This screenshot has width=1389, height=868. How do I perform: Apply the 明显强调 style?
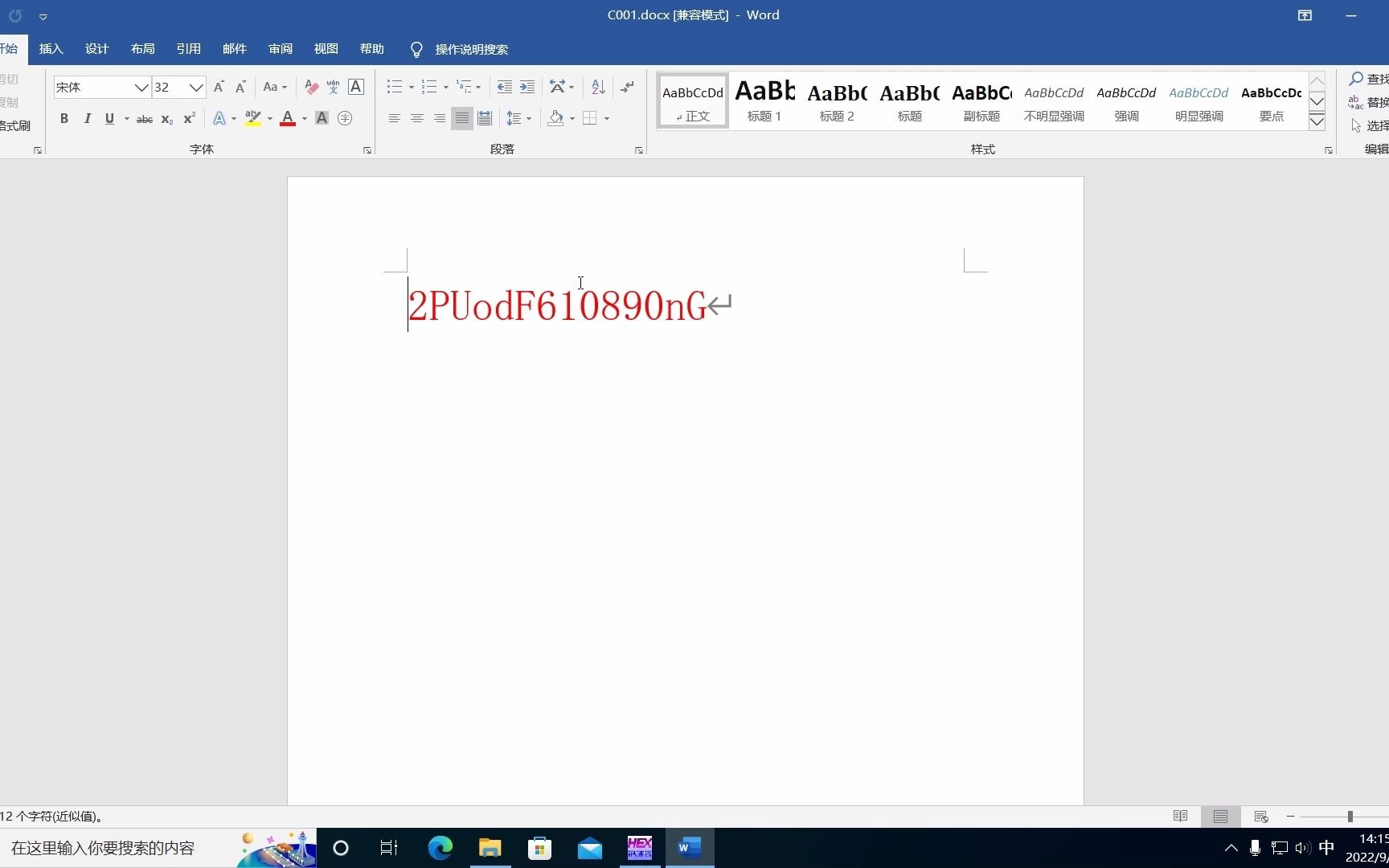(x=1198, y=101)
